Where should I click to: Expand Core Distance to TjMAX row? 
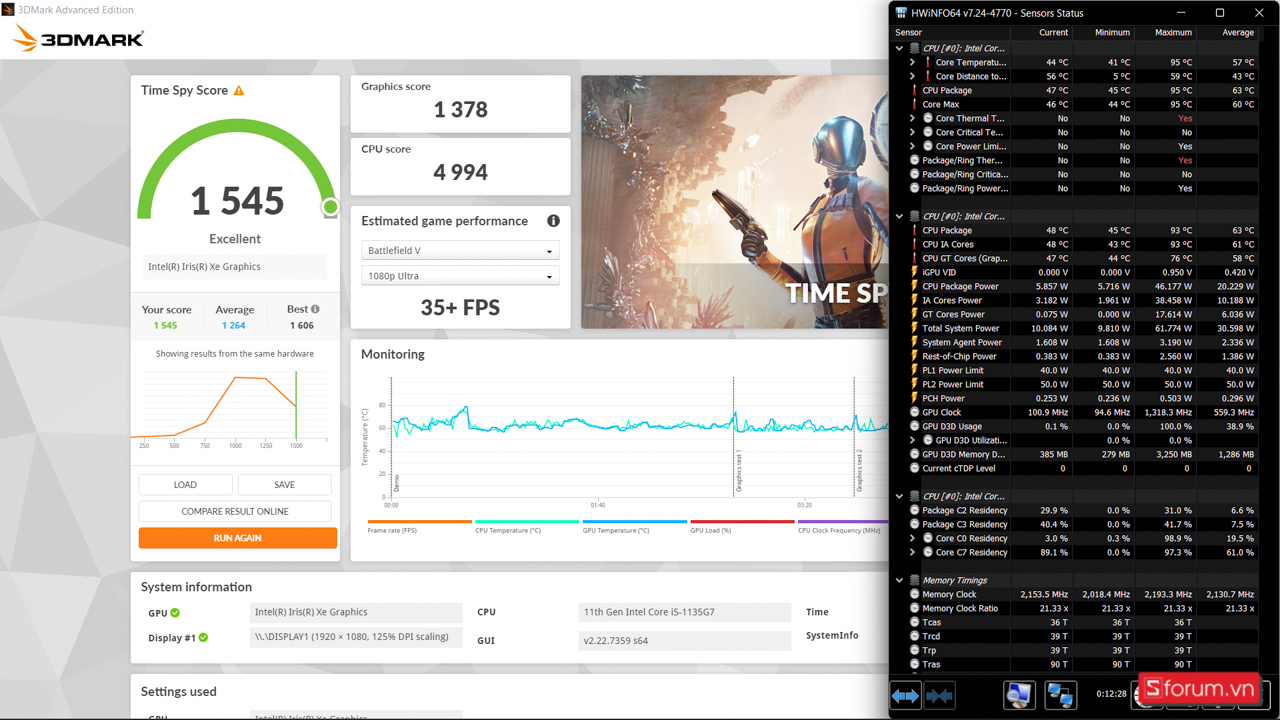coord(913,76)
